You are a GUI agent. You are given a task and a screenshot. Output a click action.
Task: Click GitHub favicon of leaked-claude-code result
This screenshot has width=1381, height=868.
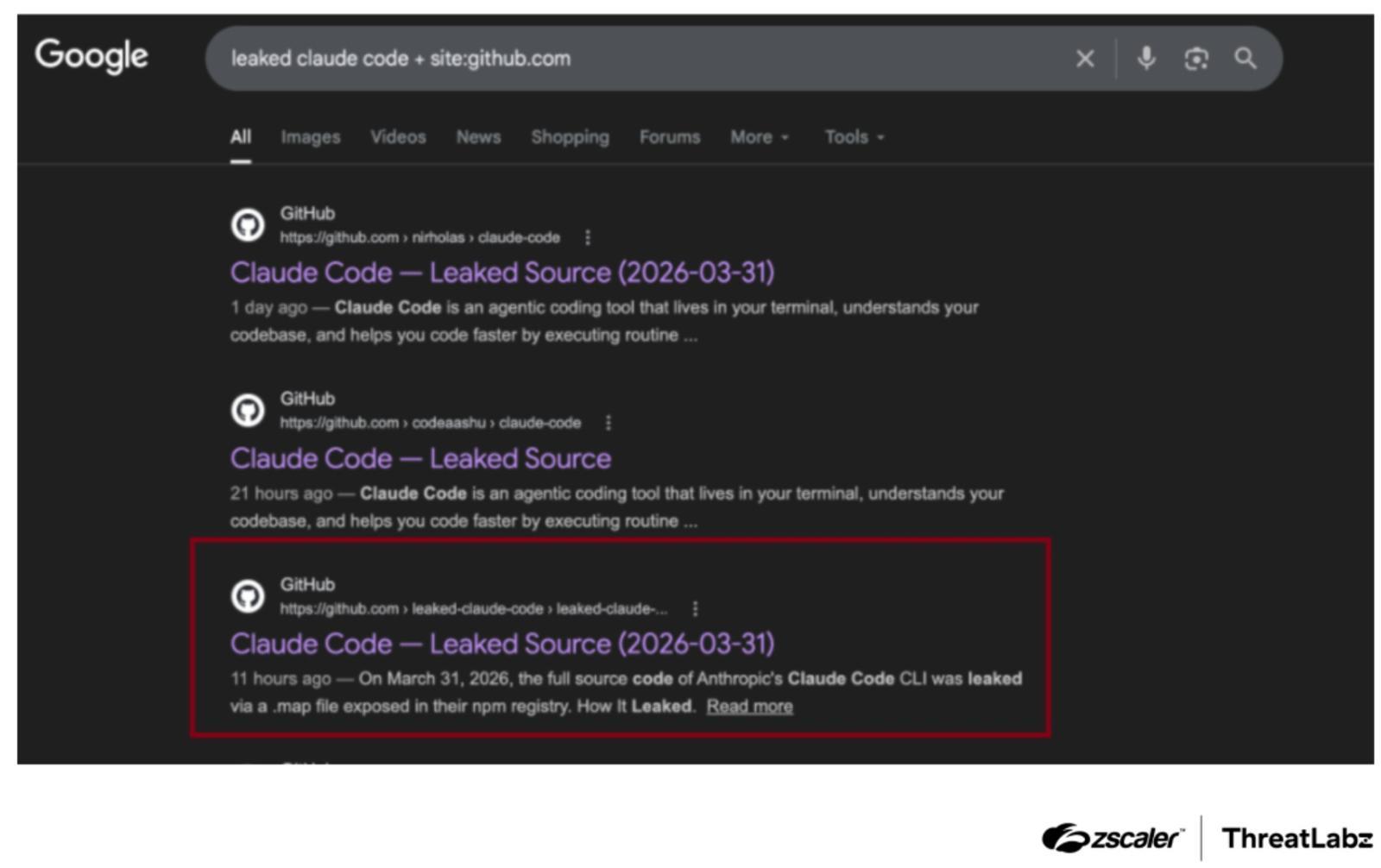point(248,596)
